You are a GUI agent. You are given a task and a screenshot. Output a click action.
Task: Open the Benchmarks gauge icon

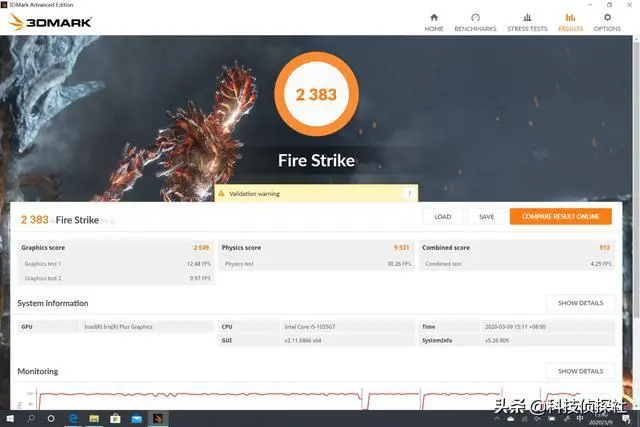click(475, 18)
